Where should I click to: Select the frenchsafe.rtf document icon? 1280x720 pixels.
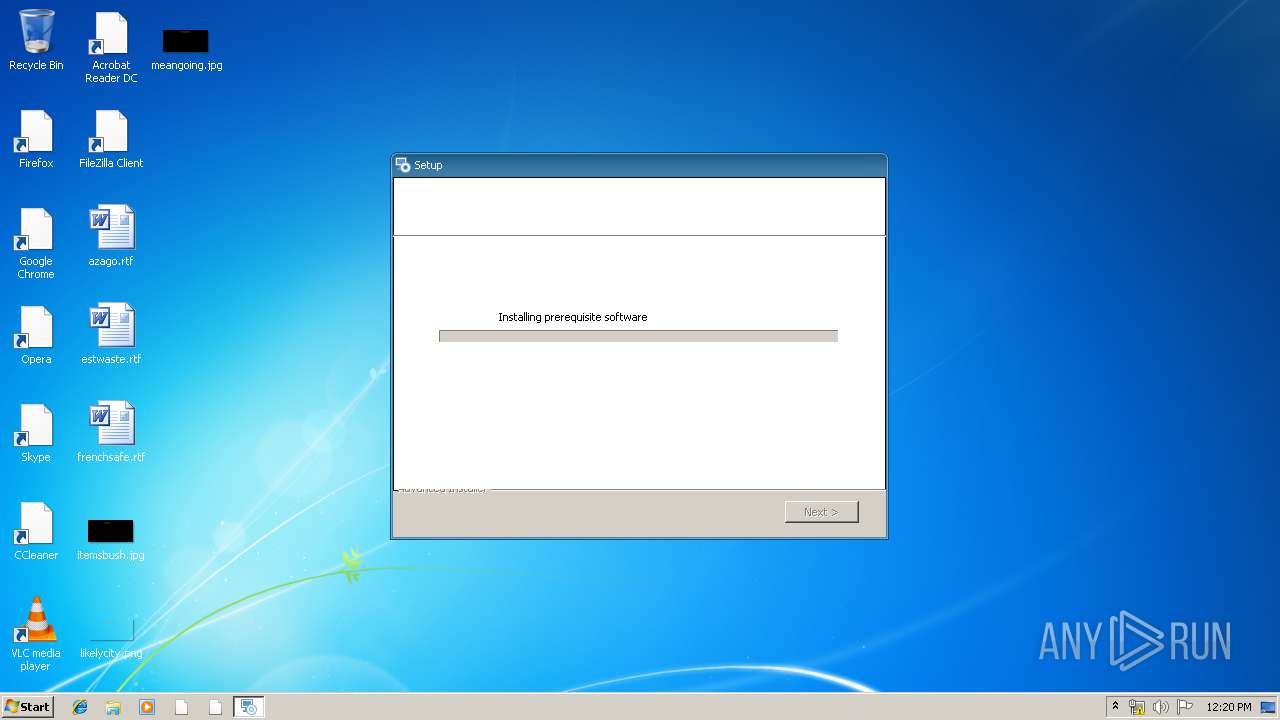pos(111,432)
